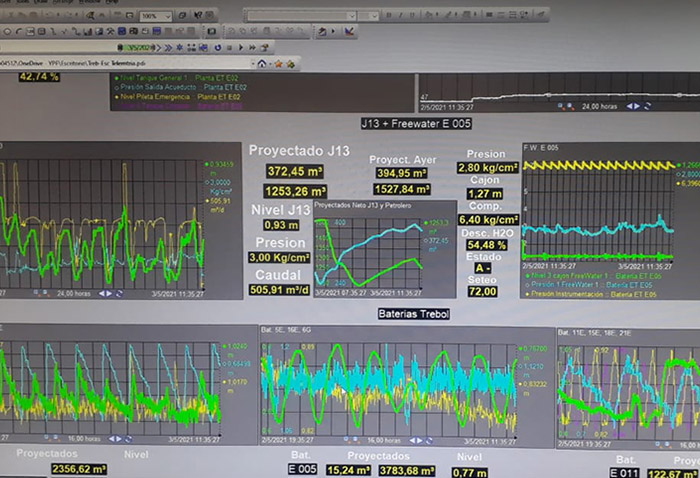Click left arrow under Bat. 5E, 16E, 6G trend

point(412,441)
